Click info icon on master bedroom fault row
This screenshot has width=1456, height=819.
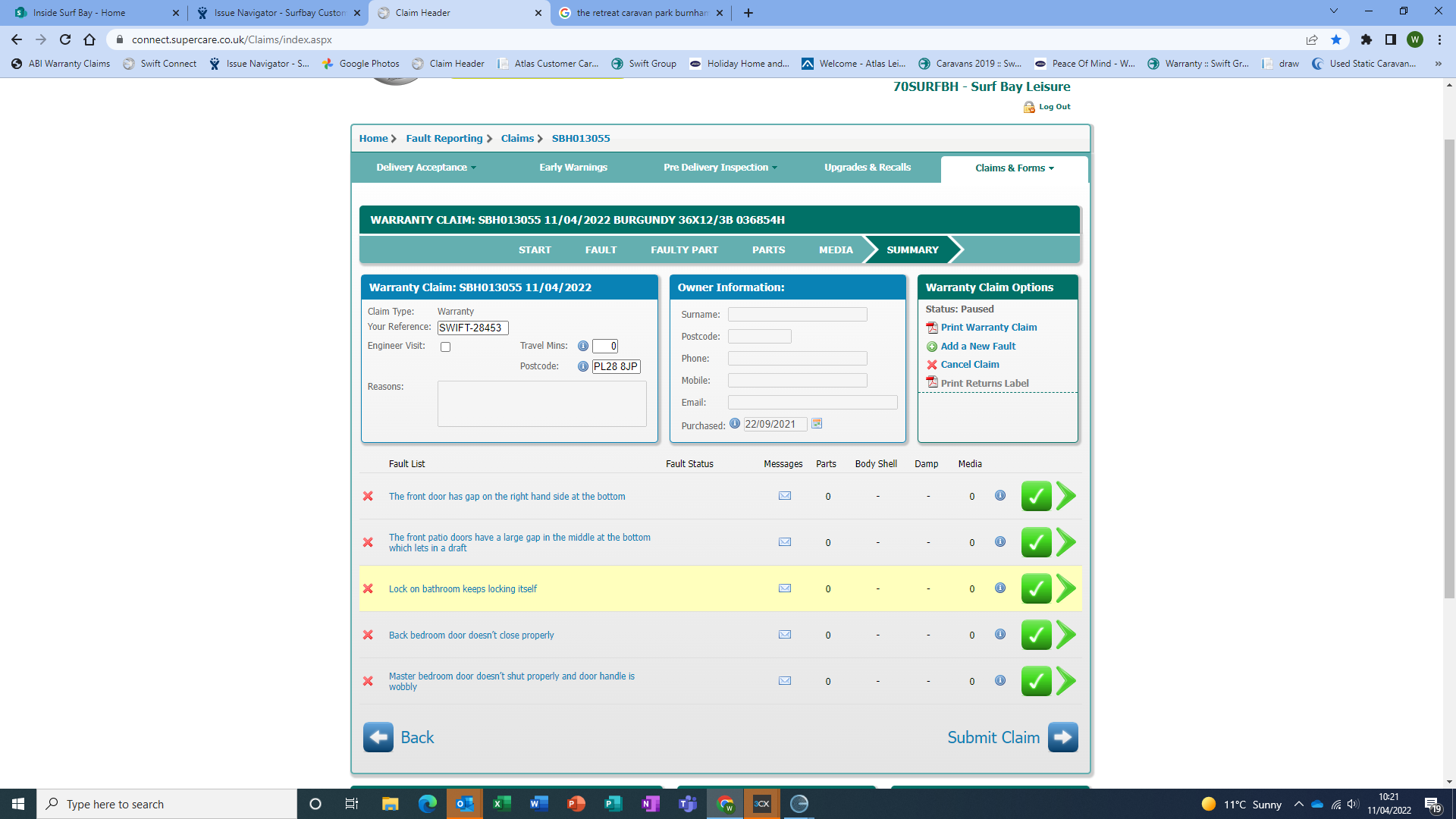coord(1000,680)
